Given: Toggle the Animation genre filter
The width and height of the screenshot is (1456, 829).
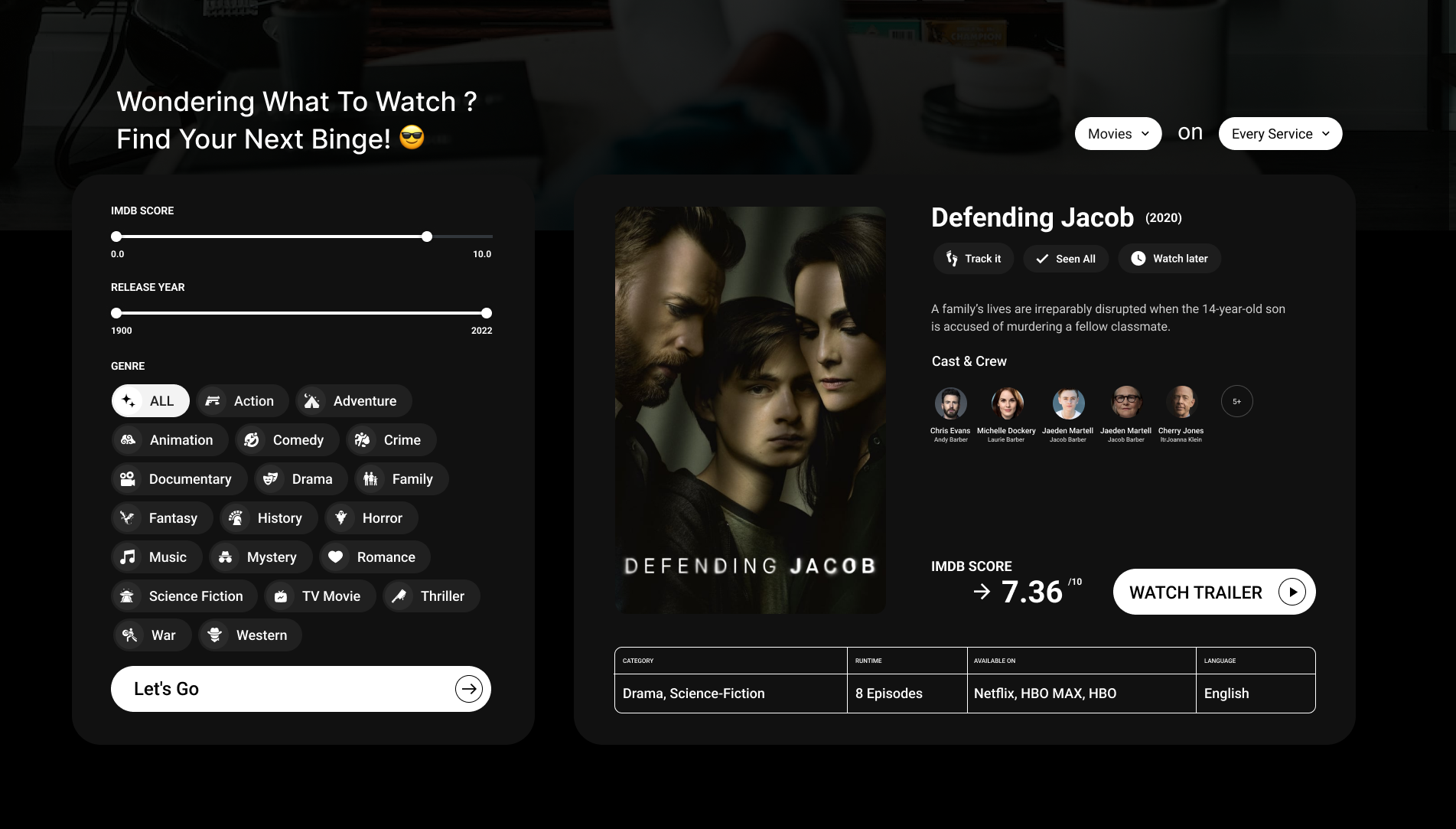Looking at the screenshot, I should [x=170, y=440].
